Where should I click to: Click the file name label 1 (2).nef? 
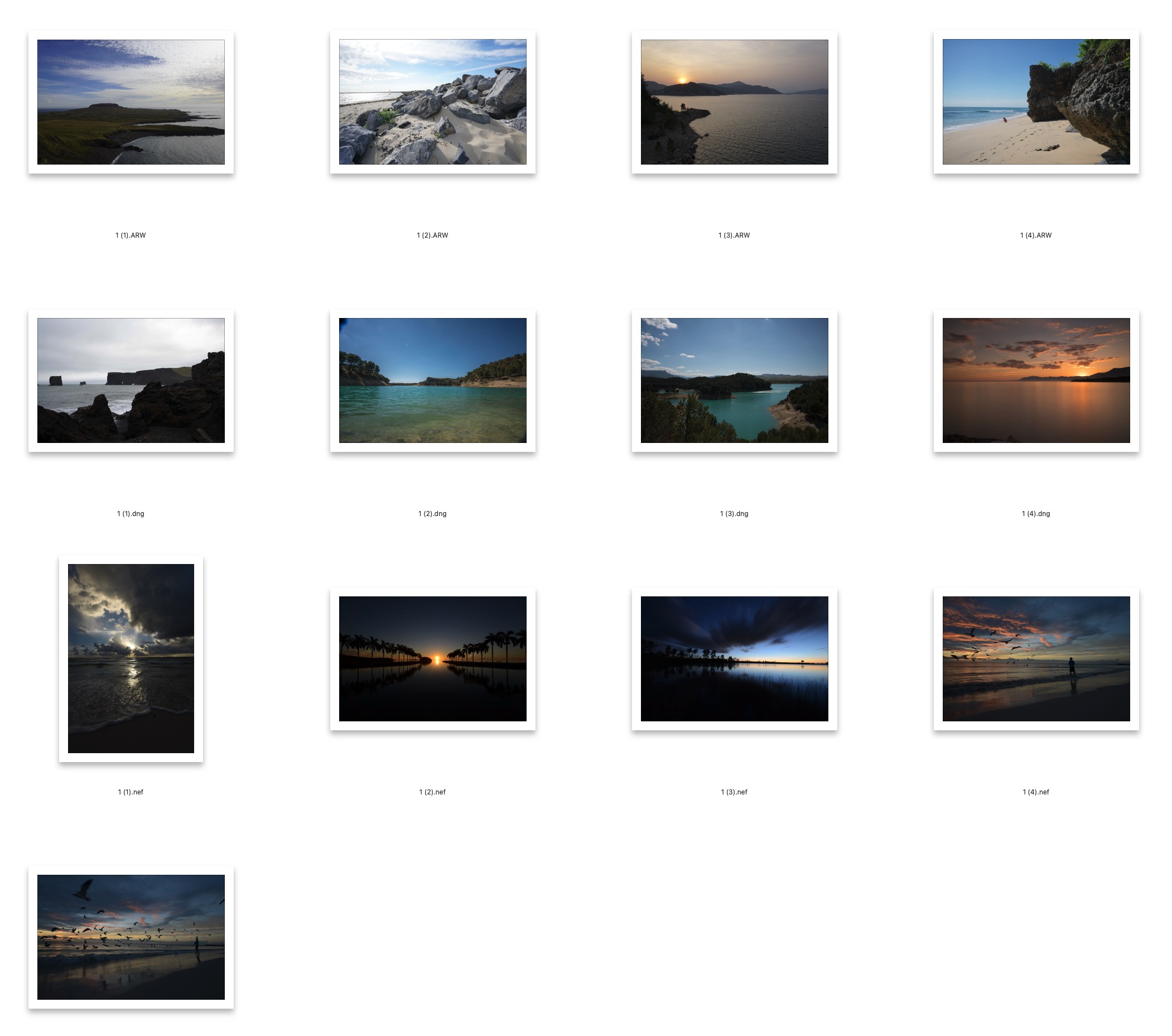pyautogui.click(x=432, y=792)
